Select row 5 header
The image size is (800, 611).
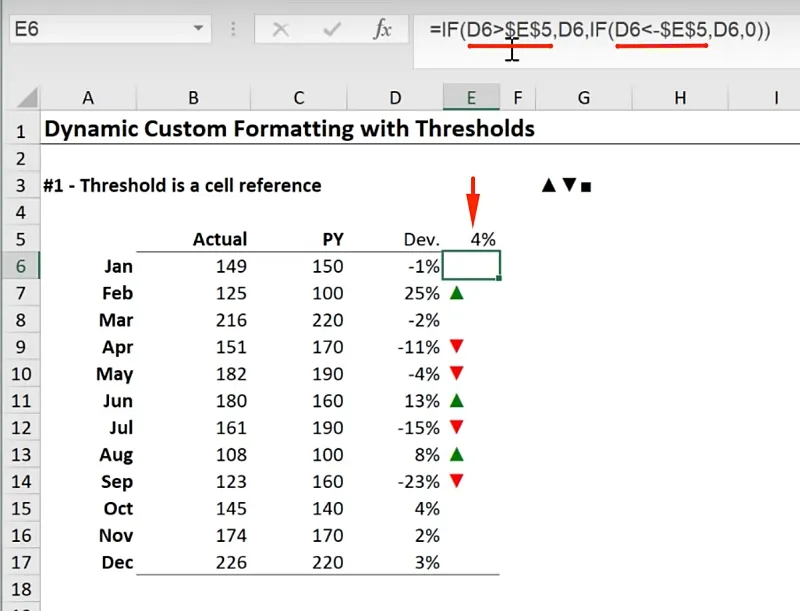point(19,239)
